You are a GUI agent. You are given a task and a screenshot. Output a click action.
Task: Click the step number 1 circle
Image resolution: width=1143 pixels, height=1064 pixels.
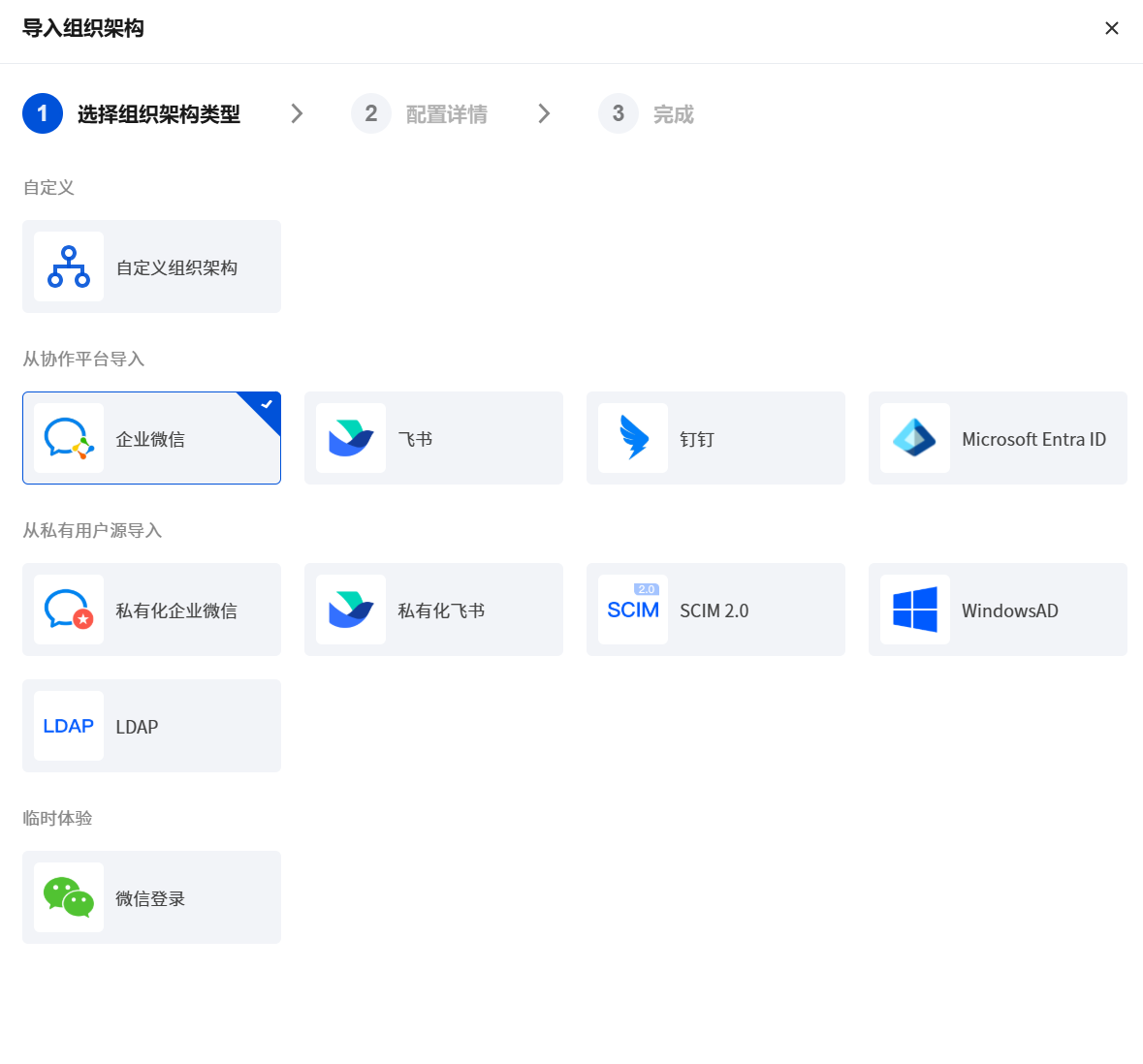click(43, 113)
